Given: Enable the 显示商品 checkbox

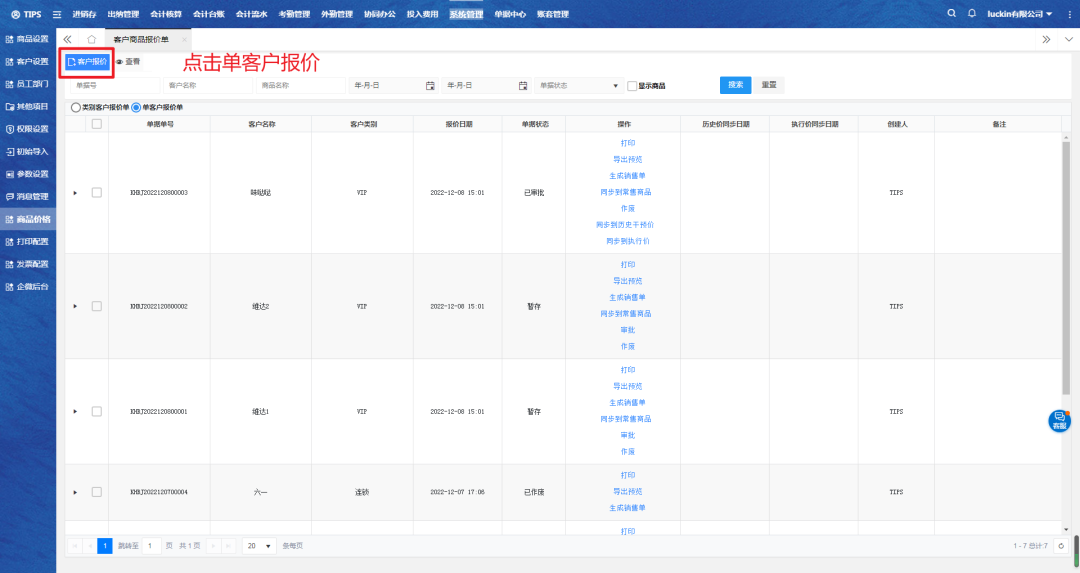Looking at the screenshot, I should [632, 86].
